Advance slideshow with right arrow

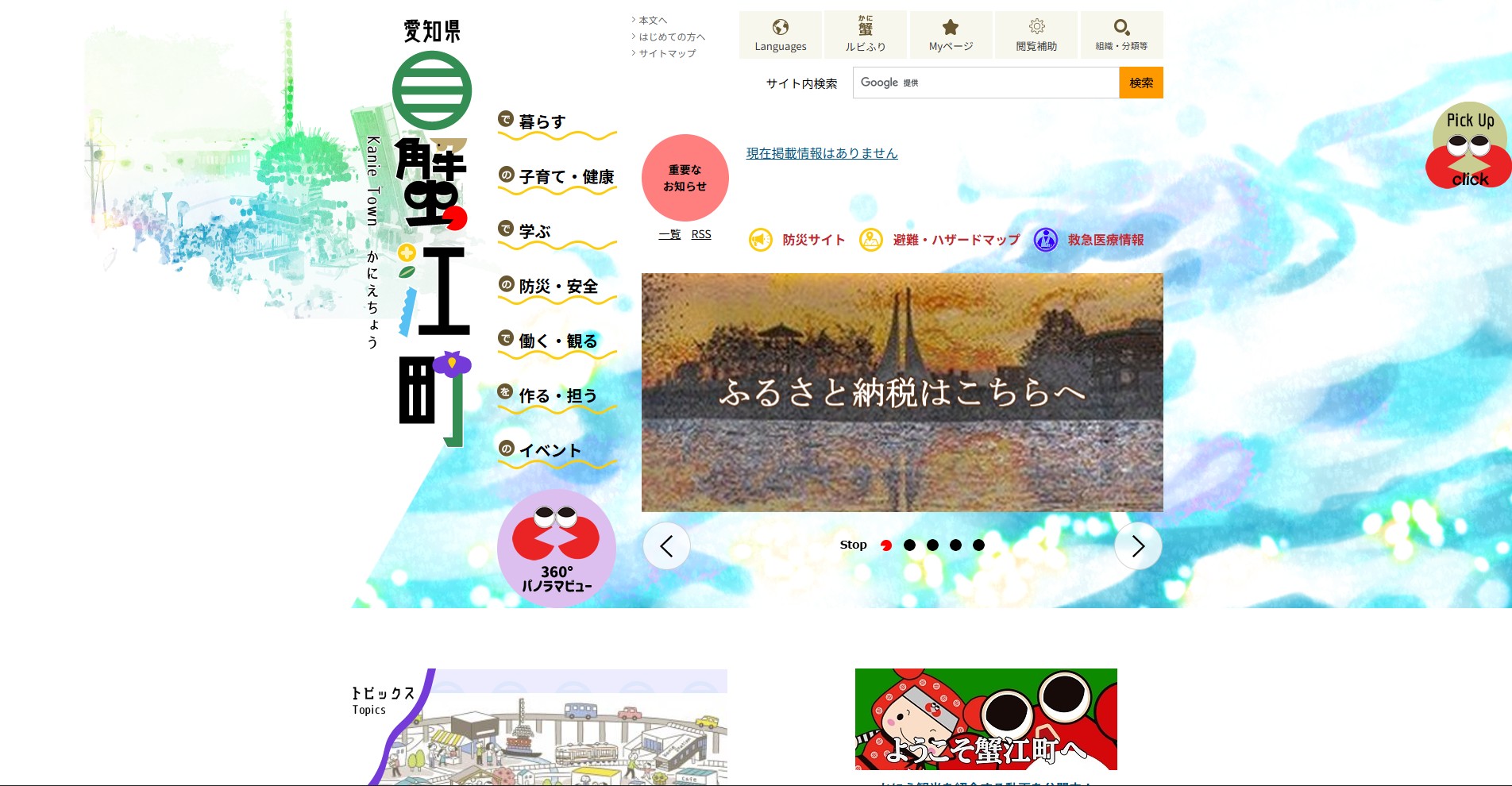[1138, 546]
